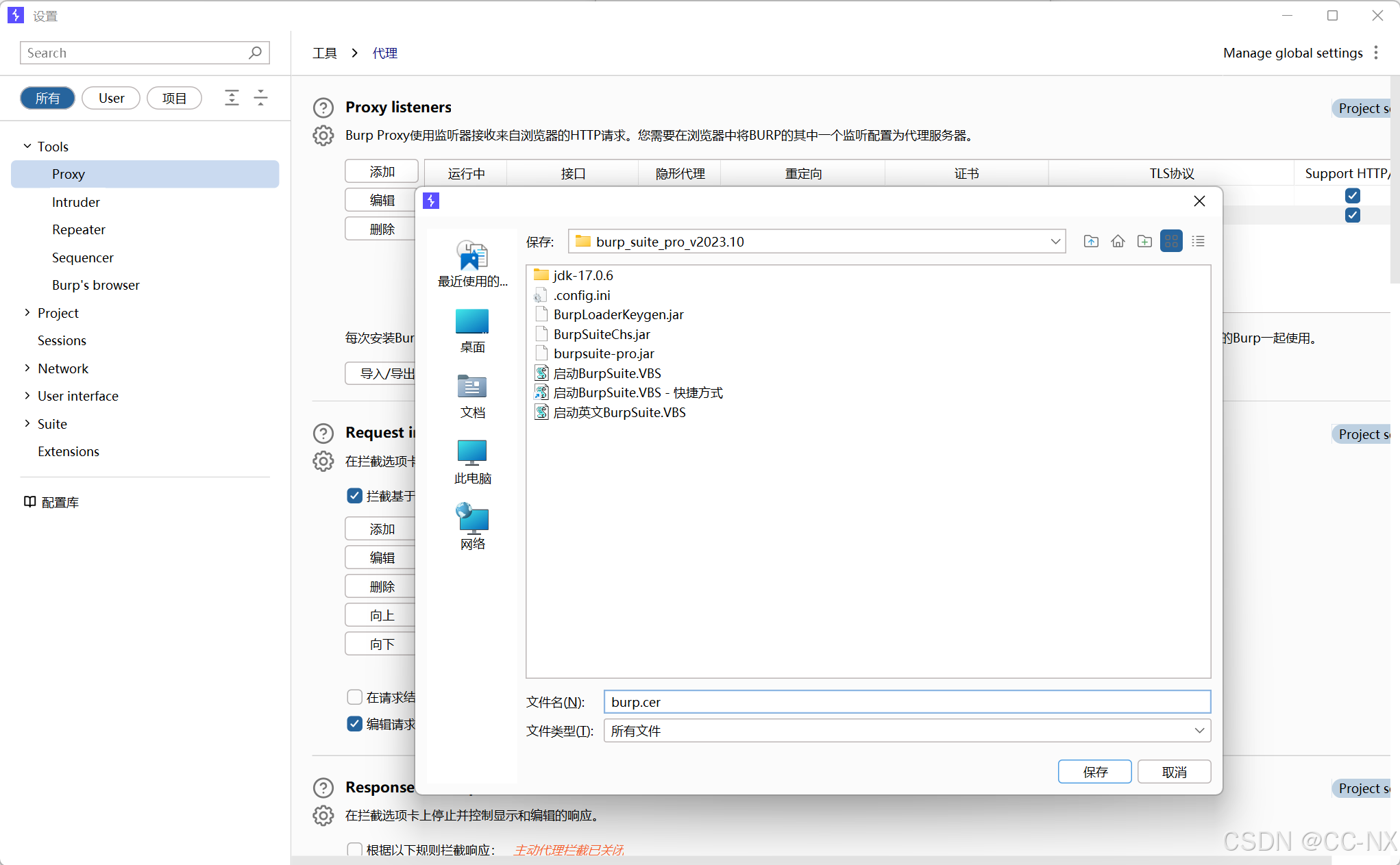Image resolution: width=1400 pixels, height=865 pixels.
Task: Select Intruder in the Tools tree
Action: pyautogui.click(x=75, y=202)
